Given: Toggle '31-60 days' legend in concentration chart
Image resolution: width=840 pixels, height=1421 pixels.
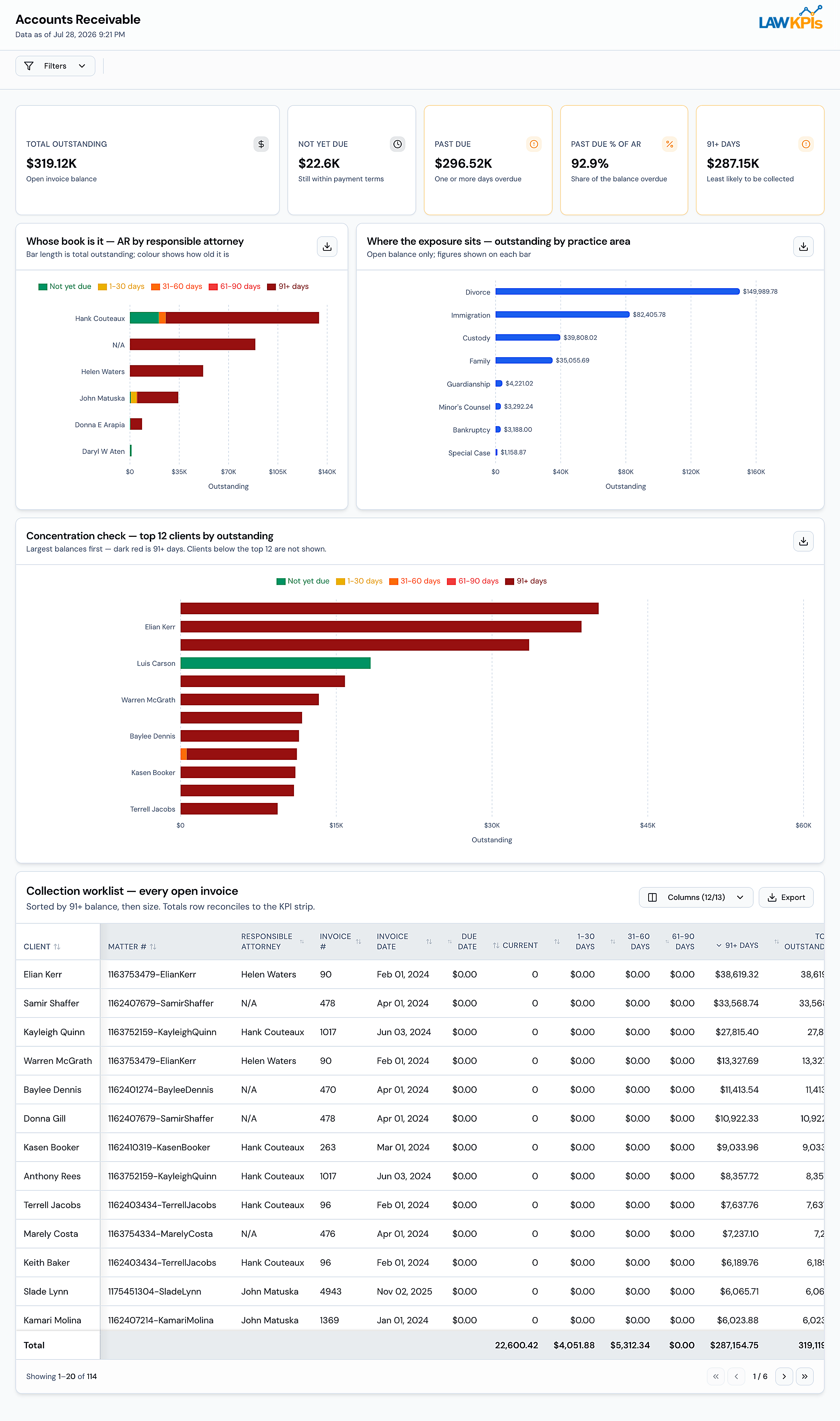Looking at the screenshot, I should tap(415, 581).
